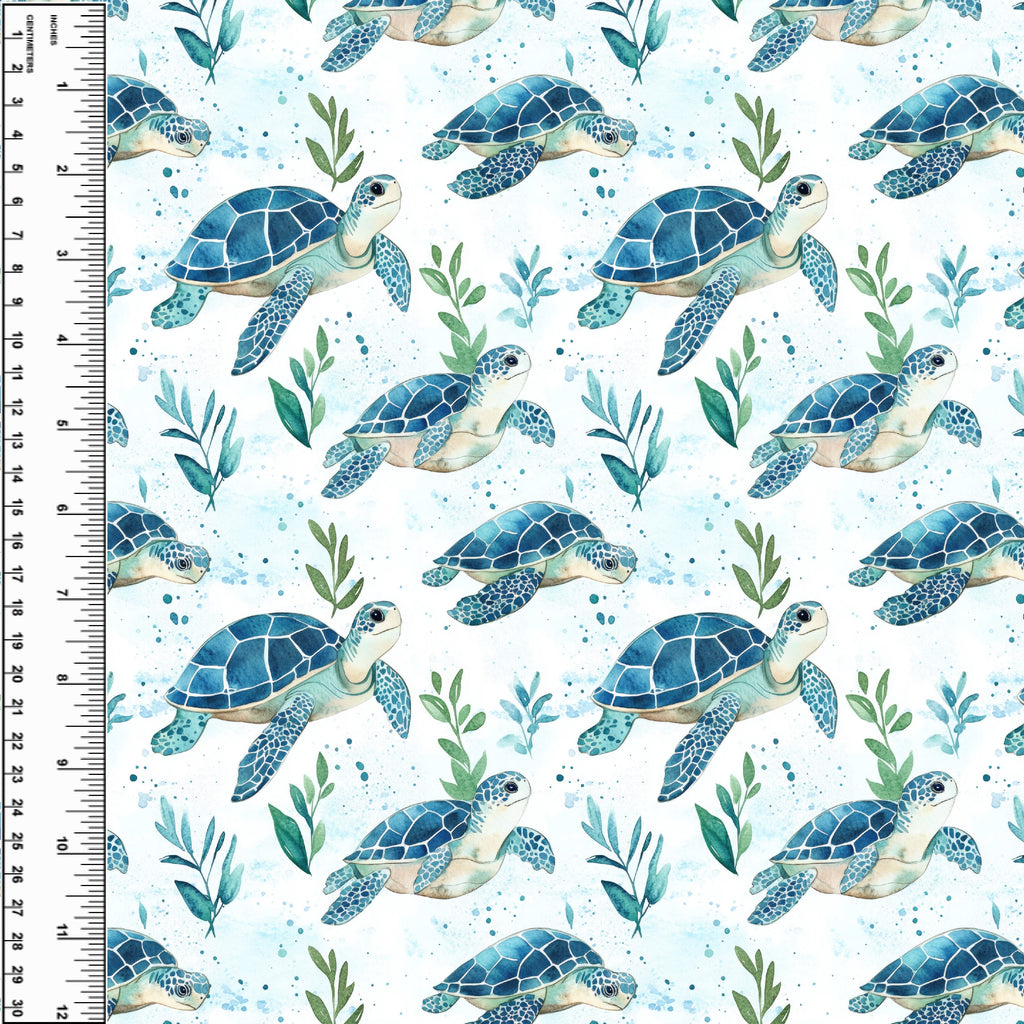The width and height of the screenshot is (1024, 1024).
Task: Click large turtle shell nearest the 3-inch mark
Action: click(x=255, y=235)
